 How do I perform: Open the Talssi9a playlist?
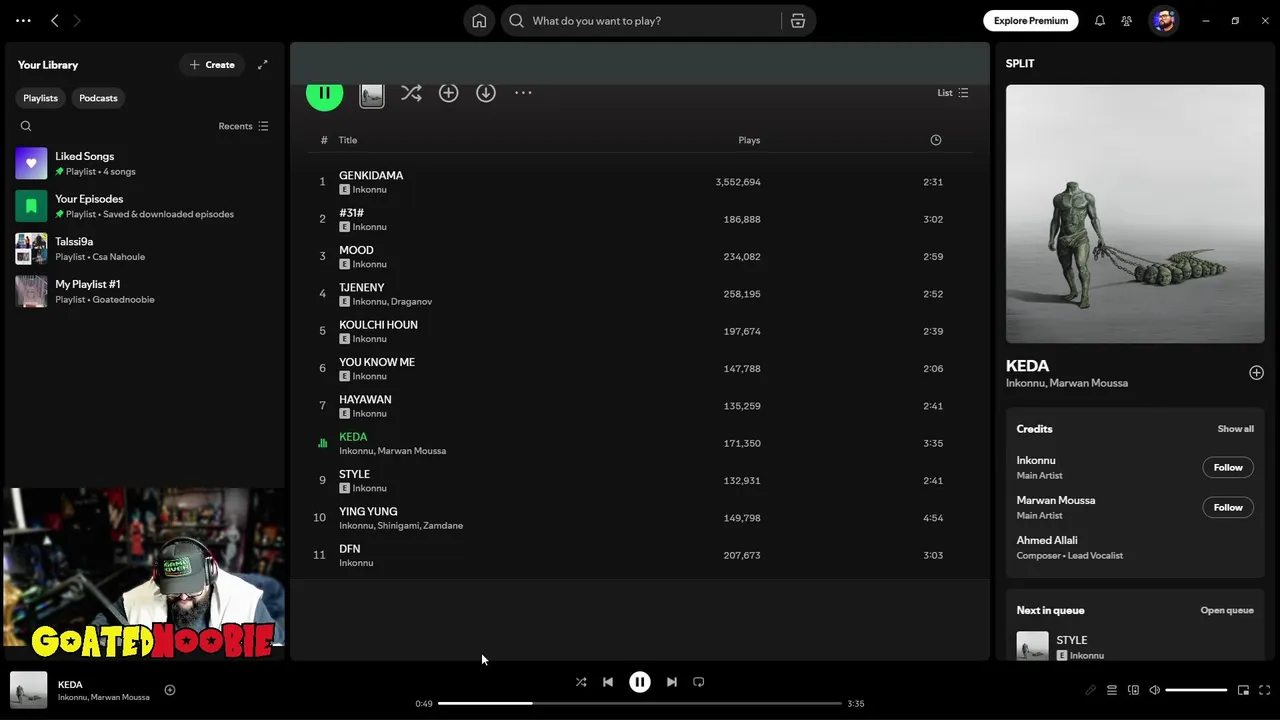point(145,249)
